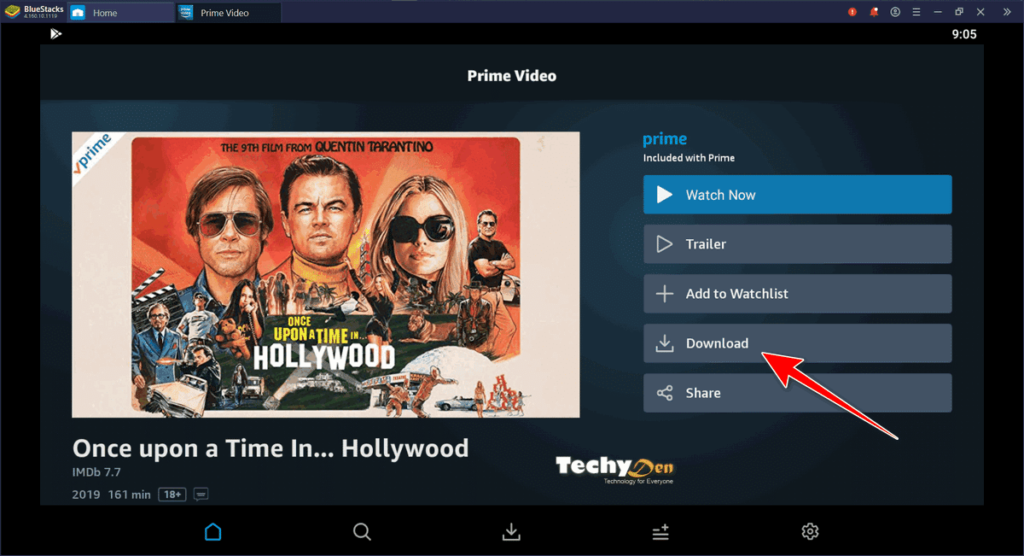1024x556 pixels.
Task: Open the Share option
Action: pos(797,393)
